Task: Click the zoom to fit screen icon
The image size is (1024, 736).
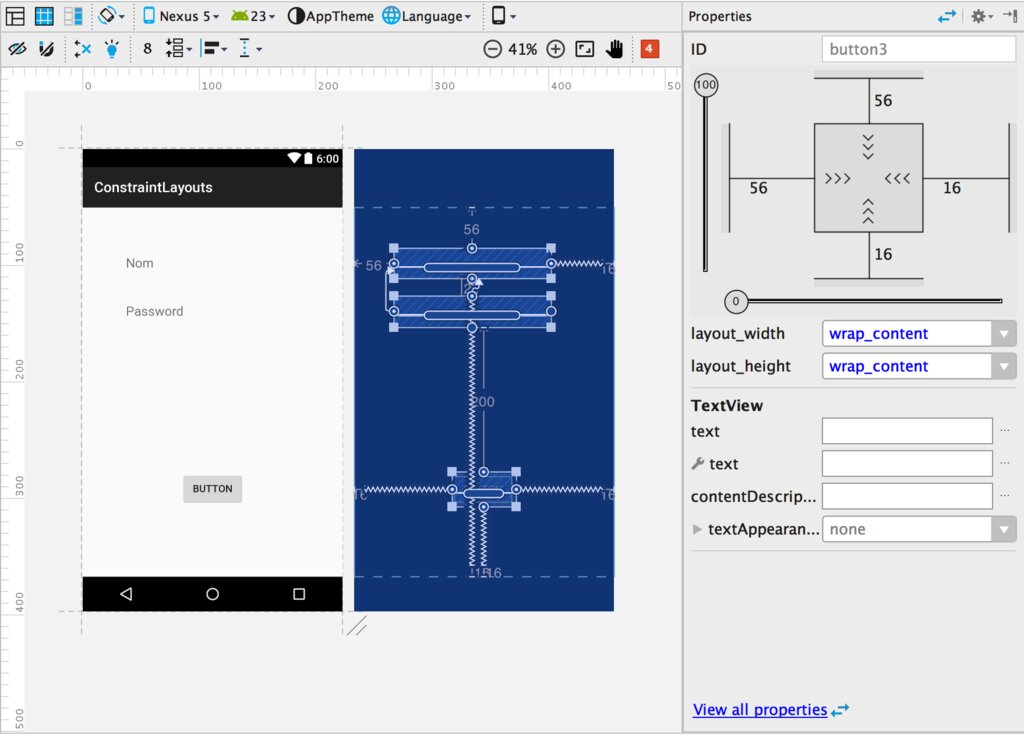Action: pos(584,49)
